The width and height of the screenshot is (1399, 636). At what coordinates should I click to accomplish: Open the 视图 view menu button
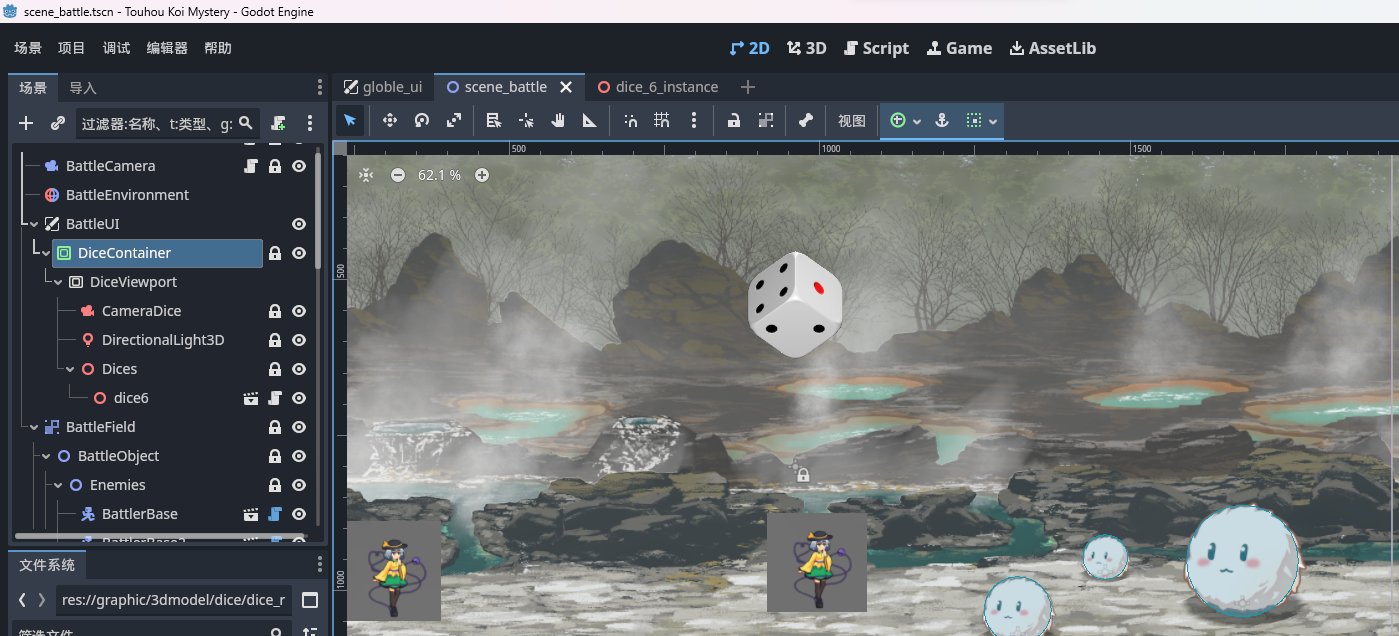(x=852, y=121)
